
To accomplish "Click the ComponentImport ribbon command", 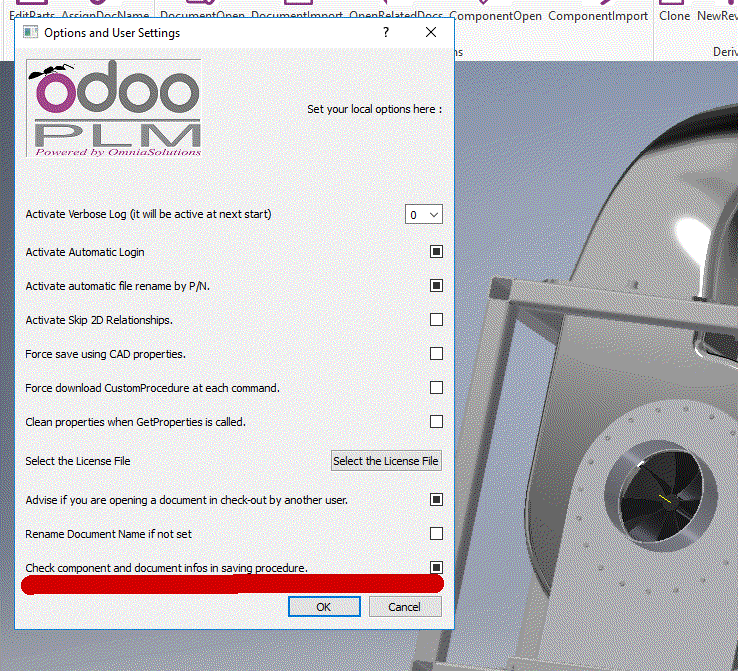I will click(598, 15).
